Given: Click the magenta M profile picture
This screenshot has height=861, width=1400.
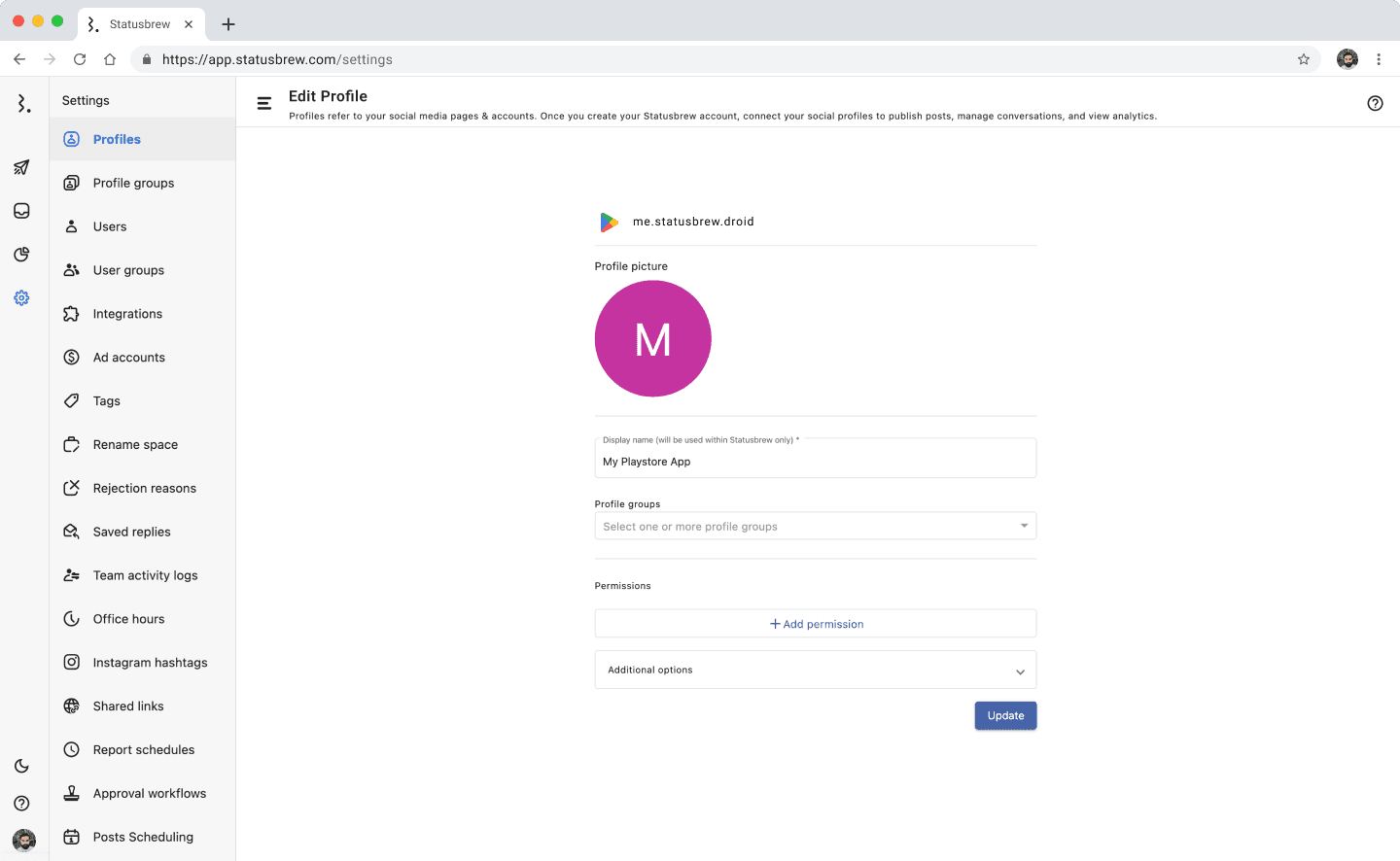Looking at the screenshot, I should point(653,338).
